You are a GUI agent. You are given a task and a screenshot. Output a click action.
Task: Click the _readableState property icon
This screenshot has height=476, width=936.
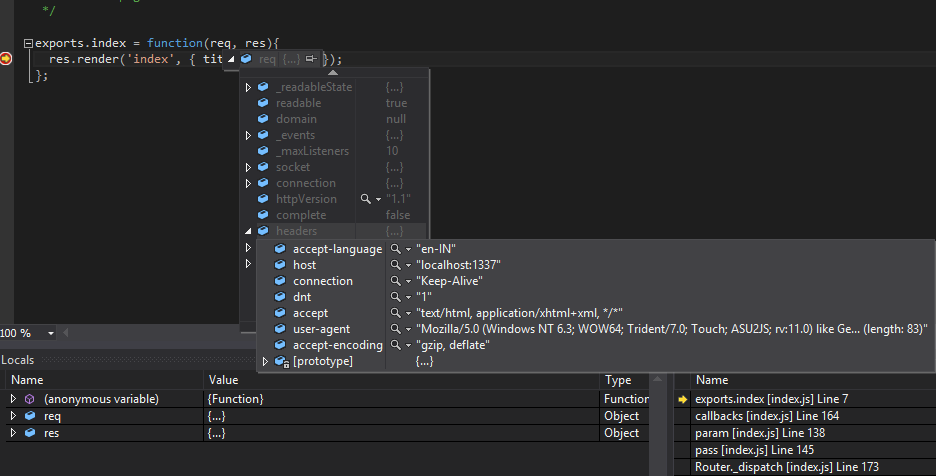[263, 87]
